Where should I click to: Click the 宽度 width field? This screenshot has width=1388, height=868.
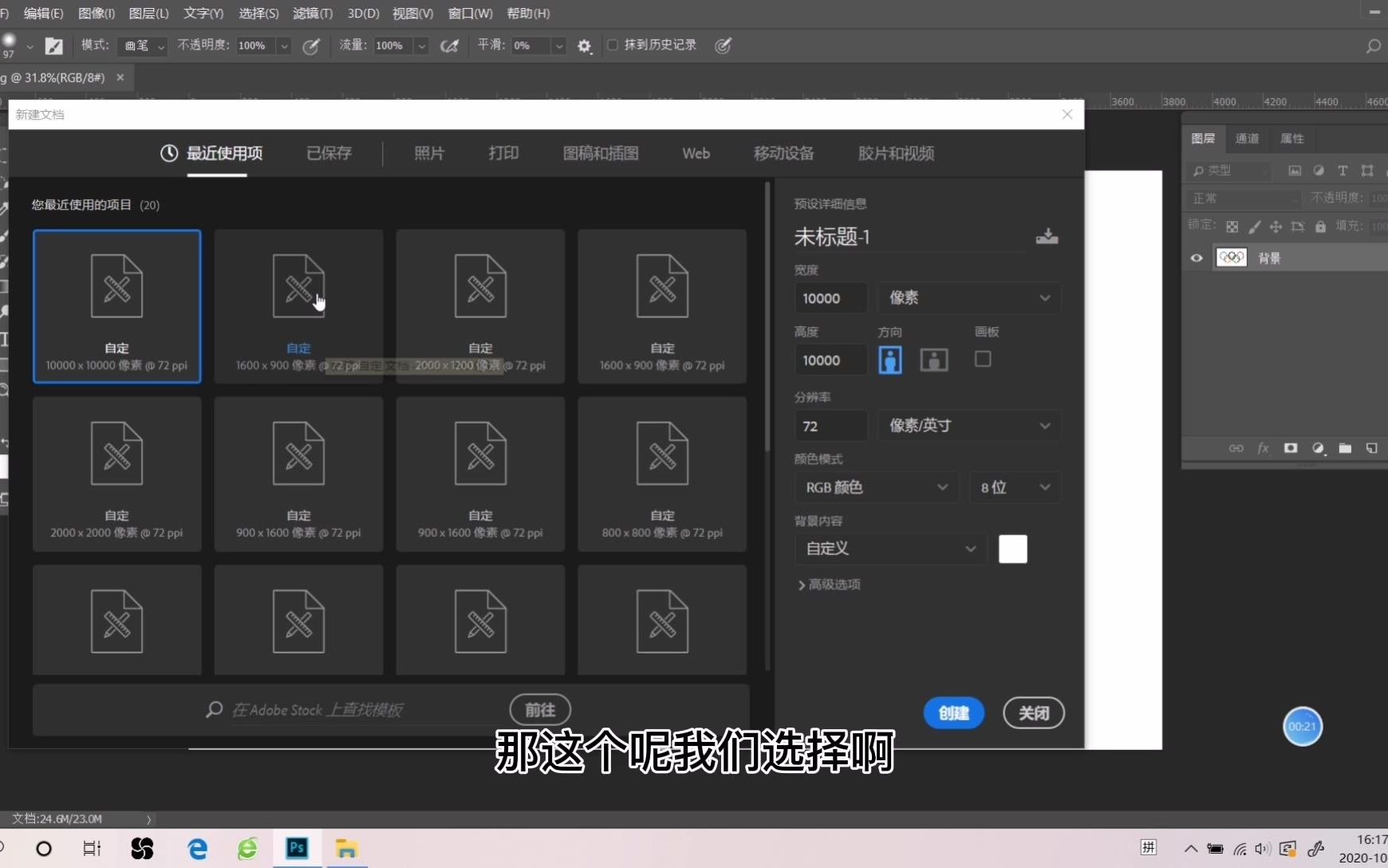coord(830,298)
